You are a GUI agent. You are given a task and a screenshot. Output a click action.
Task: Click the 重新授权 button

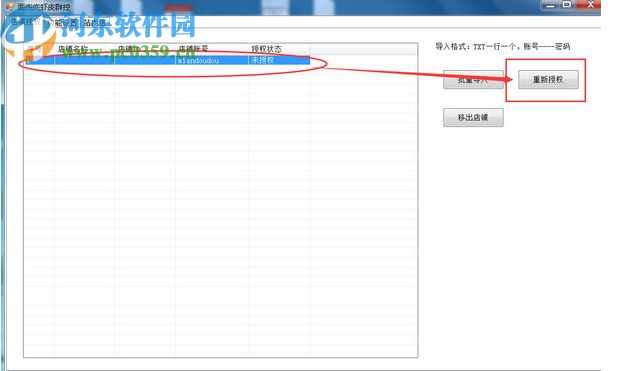coord(548,79)
